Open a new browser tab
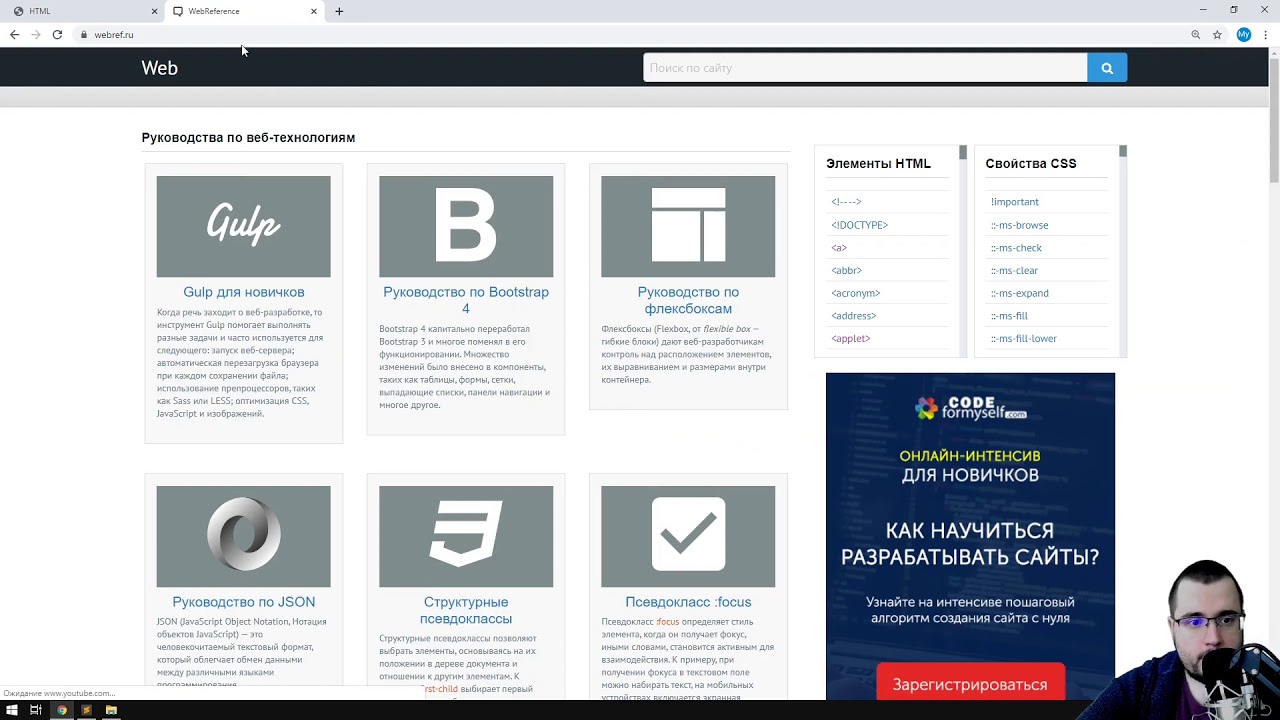The height and width of the screenshot is (720, 1280). (339, 11)
